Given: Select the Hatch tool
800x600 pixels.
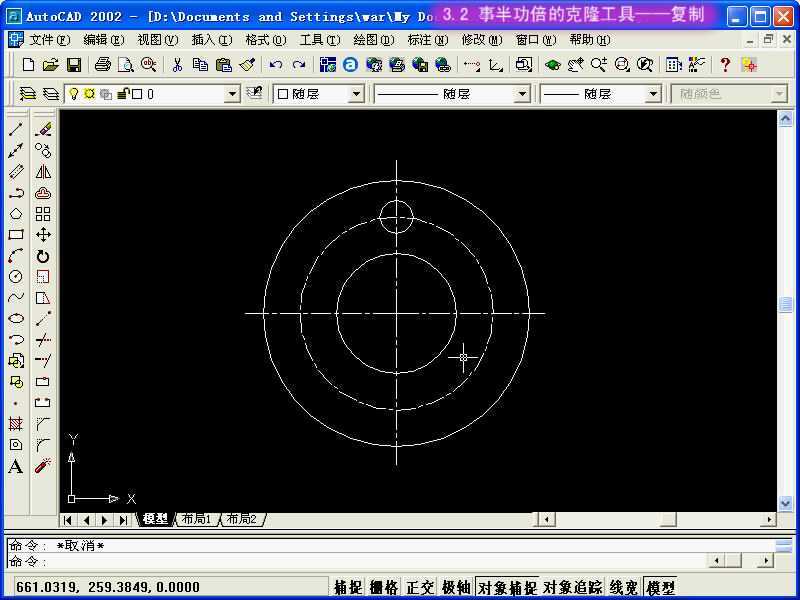Looking at the screenshot, I should [x=16, y=423].
